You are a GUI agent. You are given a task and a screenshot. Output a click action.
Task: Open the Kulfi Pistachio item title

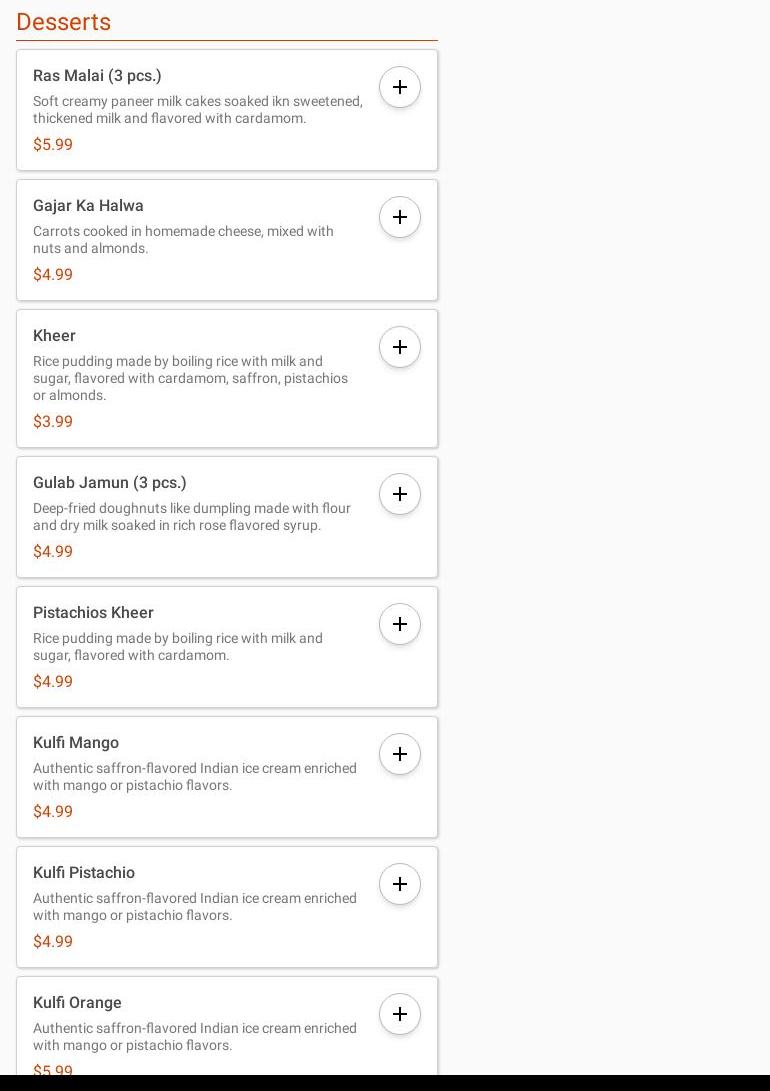(x=84, y=873)
